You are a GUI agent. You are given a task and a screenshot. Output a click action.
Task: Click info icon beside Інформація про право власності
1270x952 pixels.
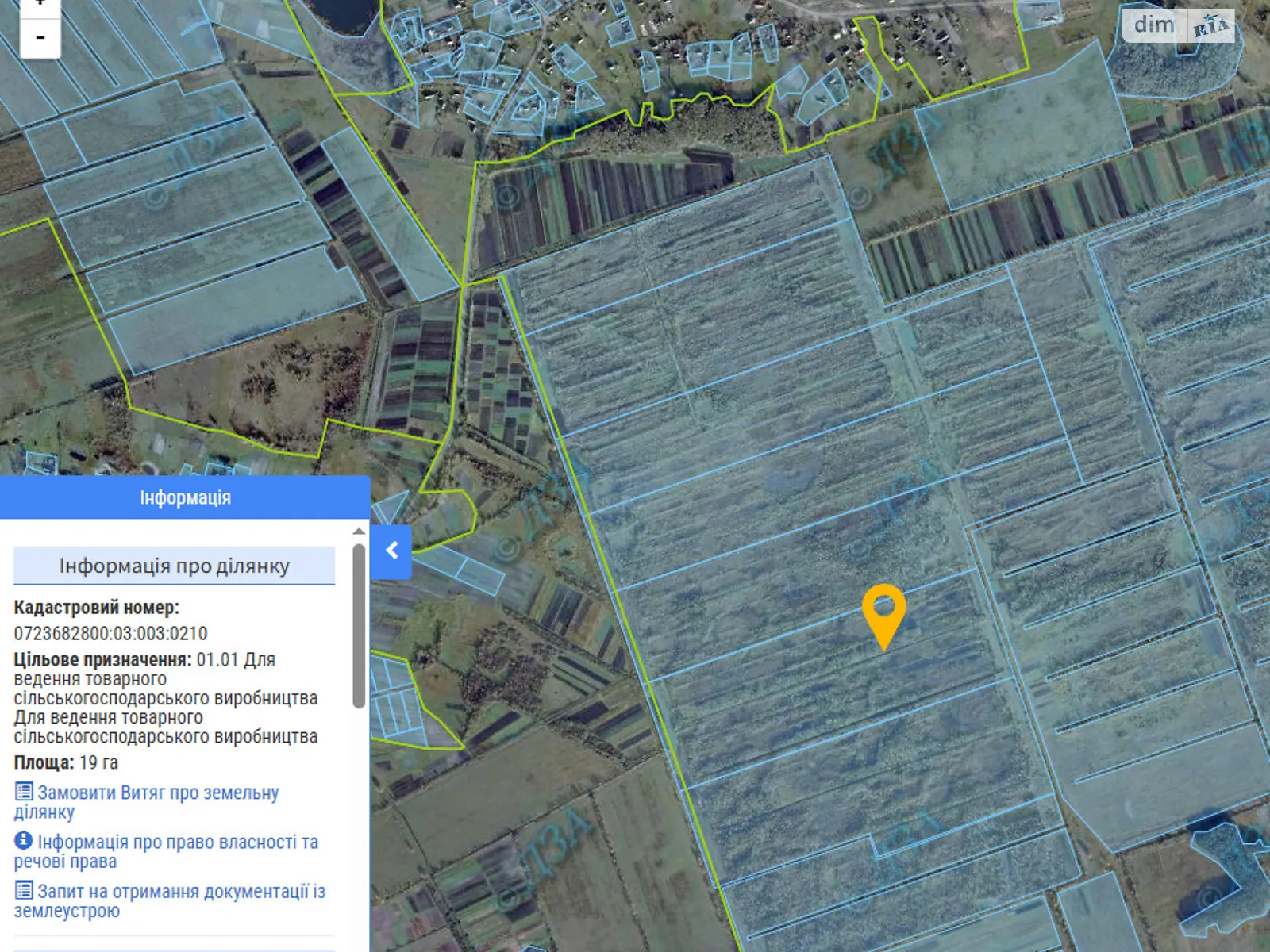tap(24, 841)
